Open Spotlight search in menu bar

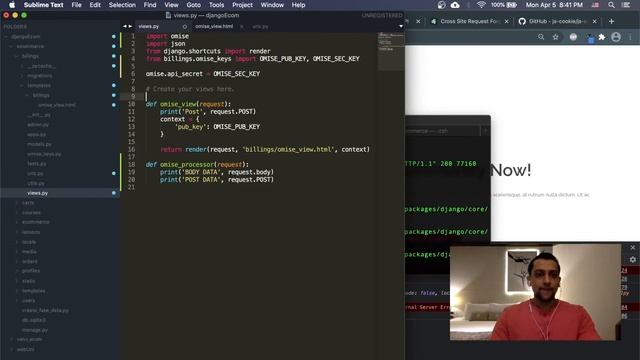[x=611, y=5]
